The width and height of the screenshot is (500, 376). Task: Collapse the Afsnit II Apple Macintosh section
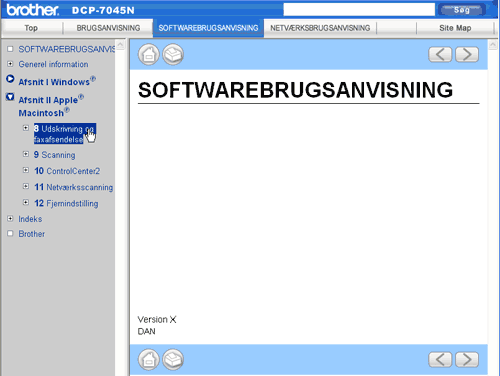tap(10, 97)
